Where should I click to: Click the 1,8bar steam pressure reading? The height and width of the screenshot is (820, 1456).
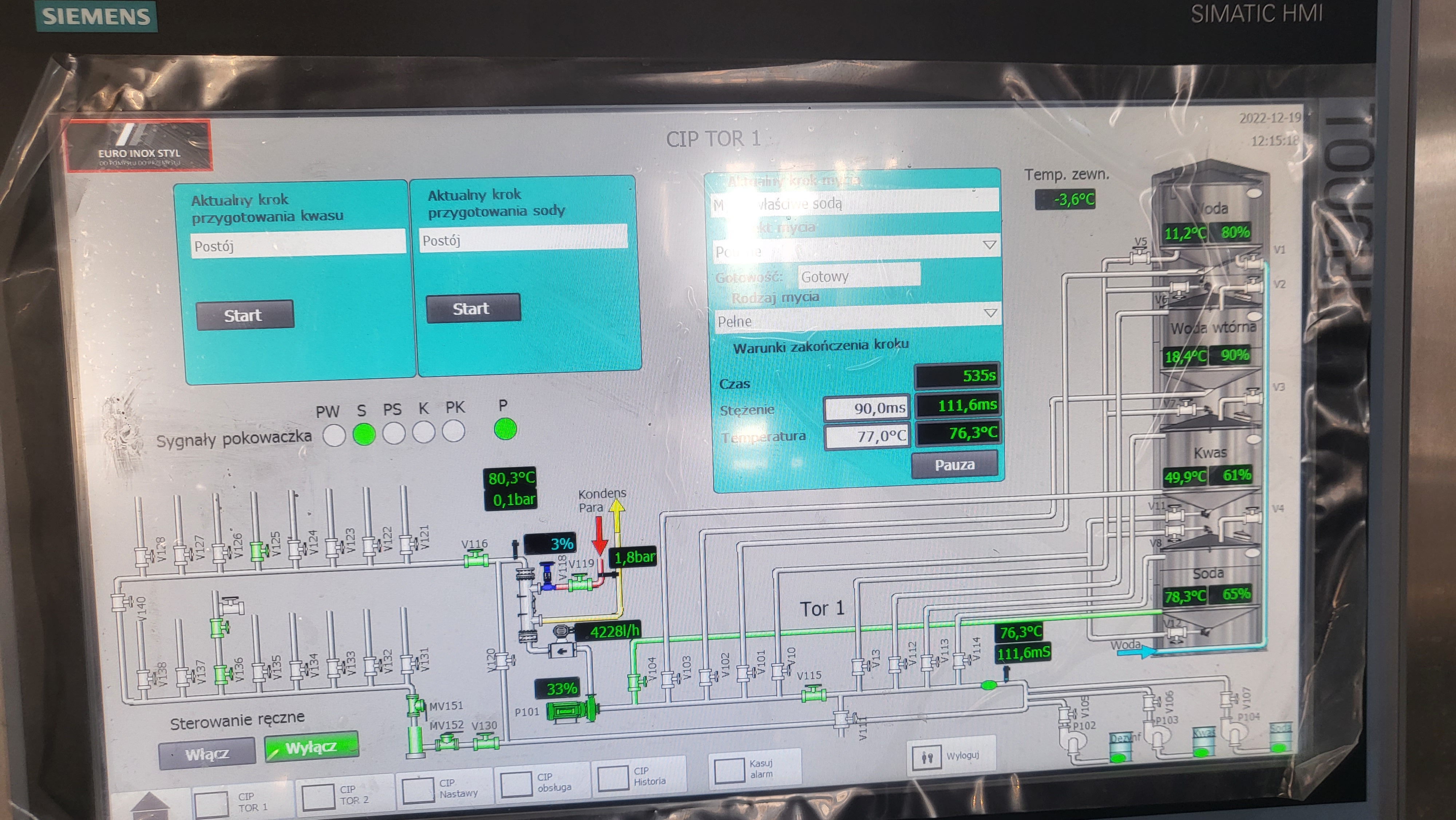tap(634, 557)
